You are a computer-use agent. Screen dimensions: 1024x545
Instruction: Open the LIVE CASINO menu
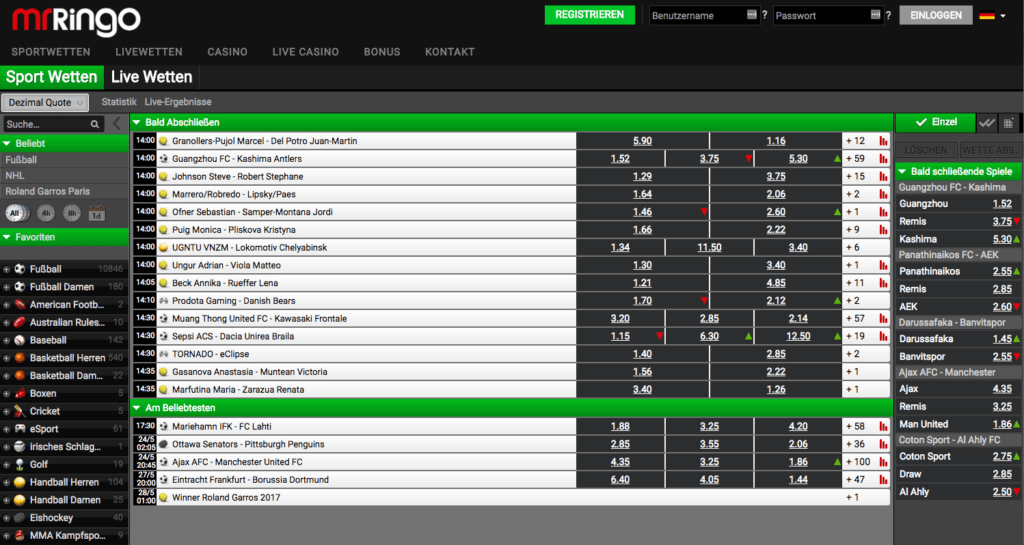pos(306,52)
